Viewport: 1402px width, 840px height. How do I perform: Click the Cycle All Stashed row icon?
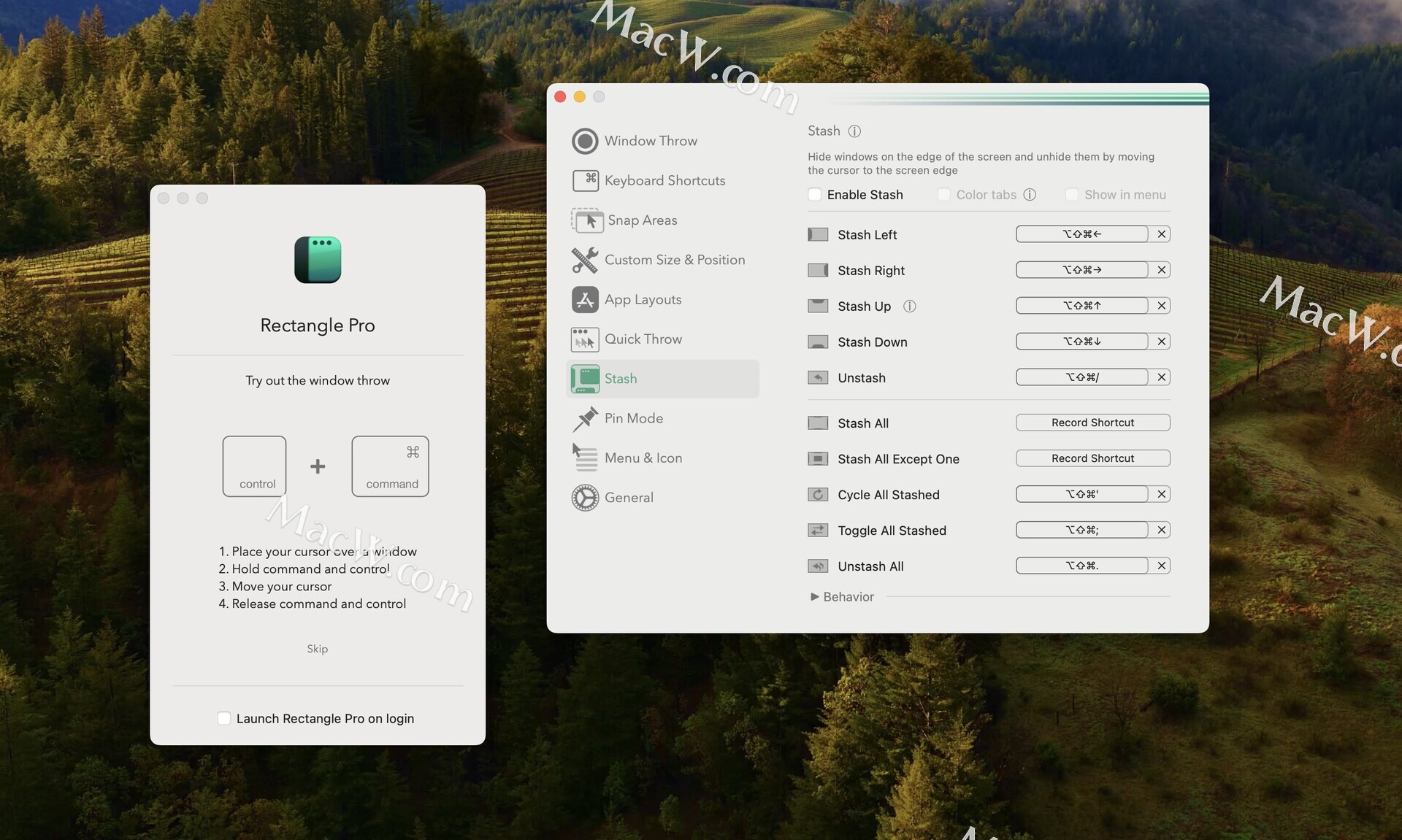click(x=818, y=495)
